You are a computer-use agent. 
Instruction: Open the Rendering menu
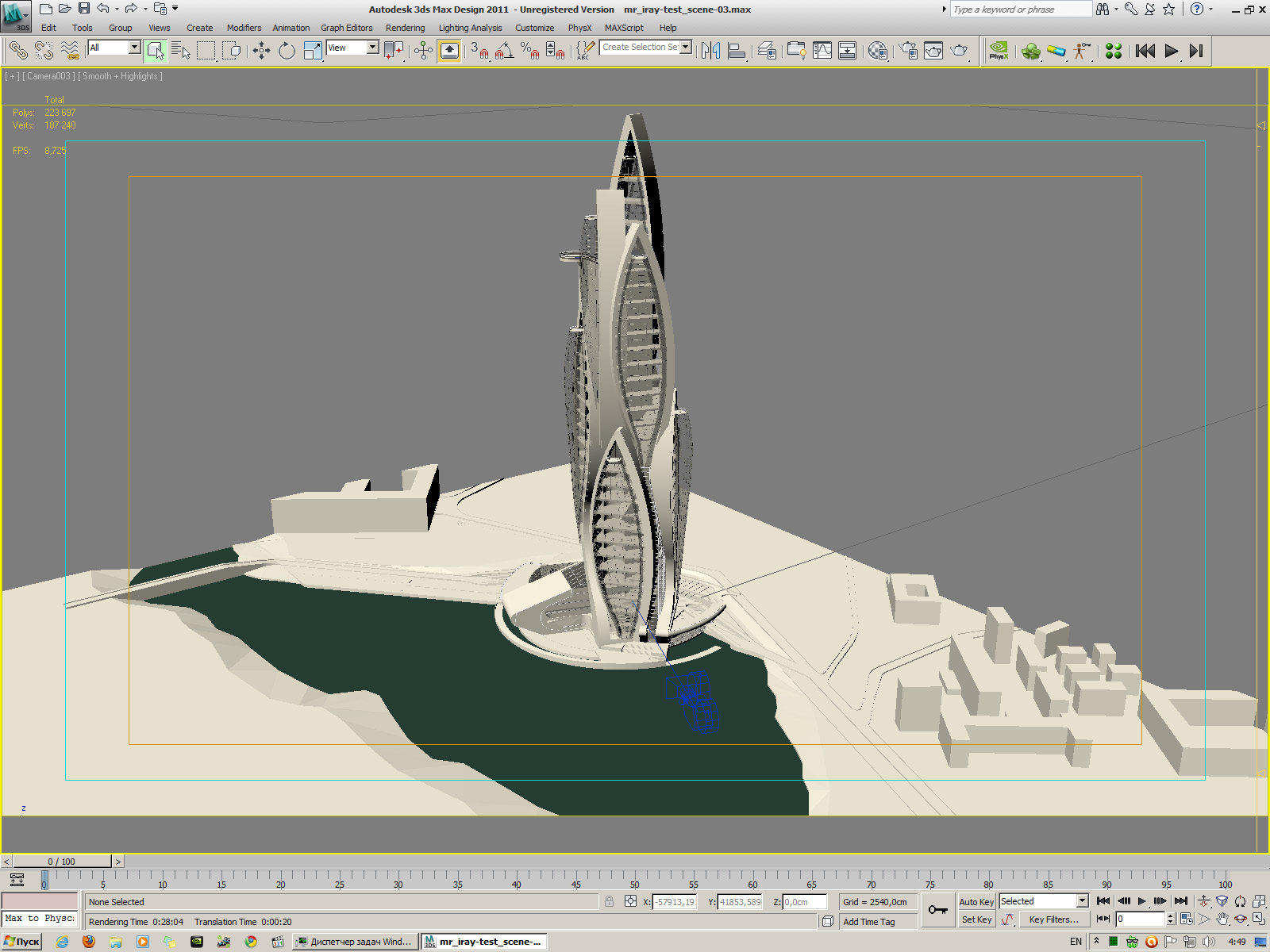(405, 28)
